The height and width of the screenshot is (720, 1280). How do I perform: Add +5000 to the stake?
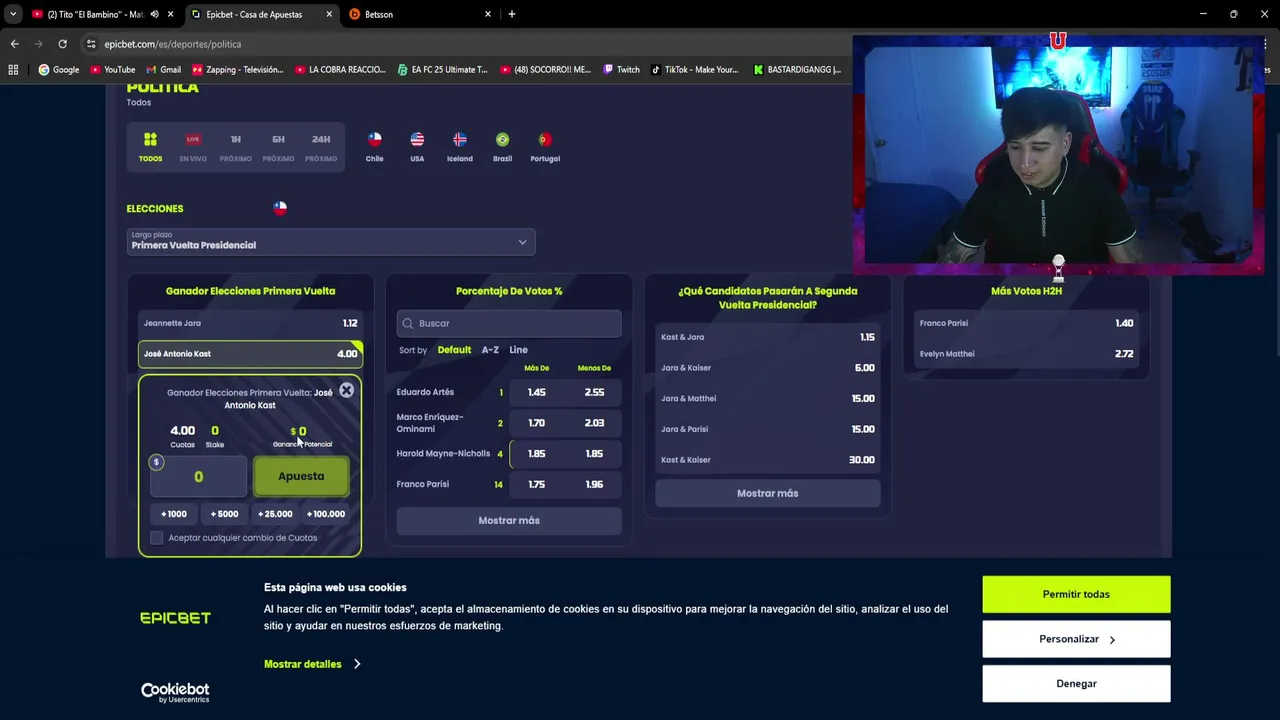[224, 514]
